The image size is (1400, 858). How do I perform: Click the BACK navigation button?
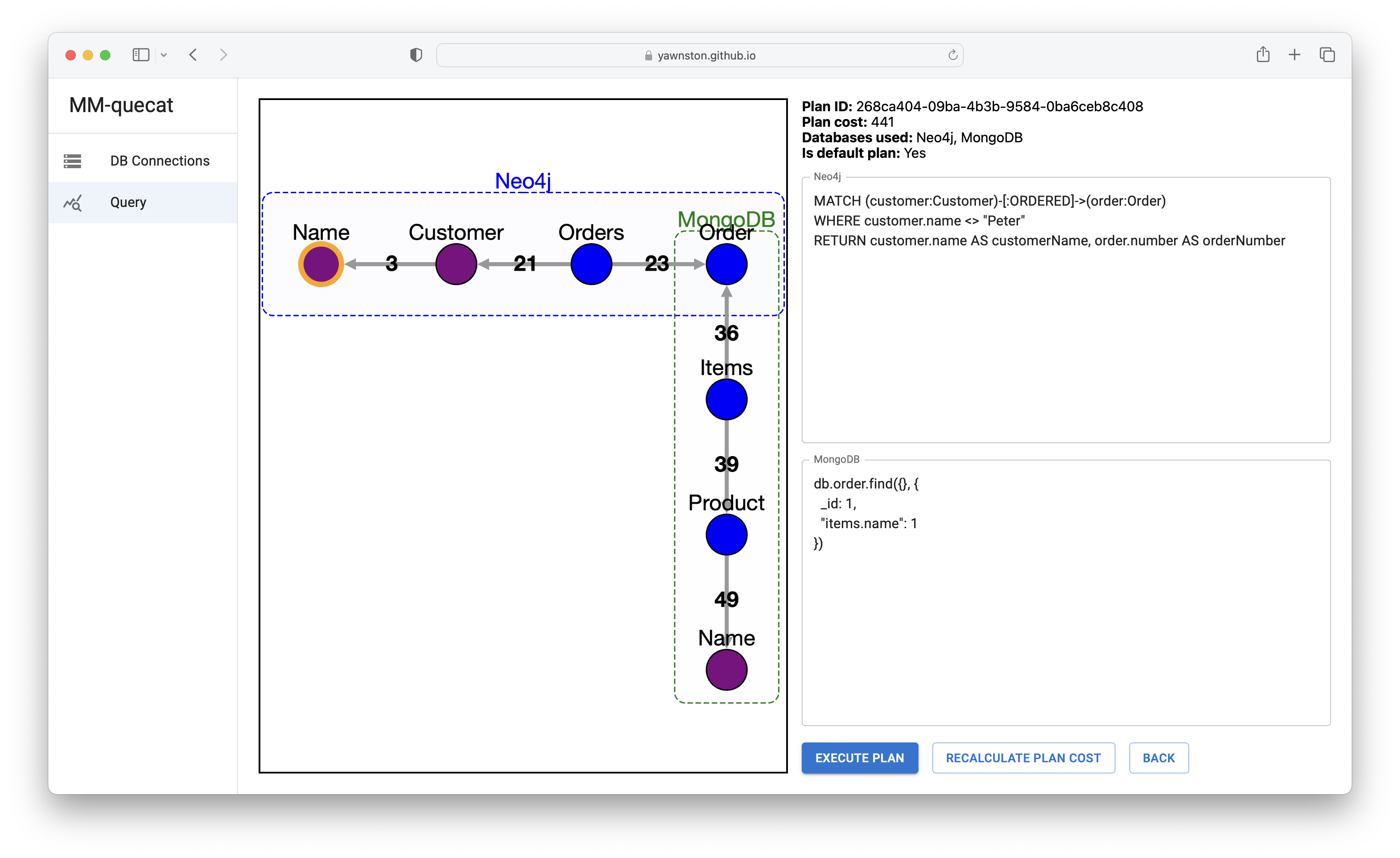[x=1158, y=757]
